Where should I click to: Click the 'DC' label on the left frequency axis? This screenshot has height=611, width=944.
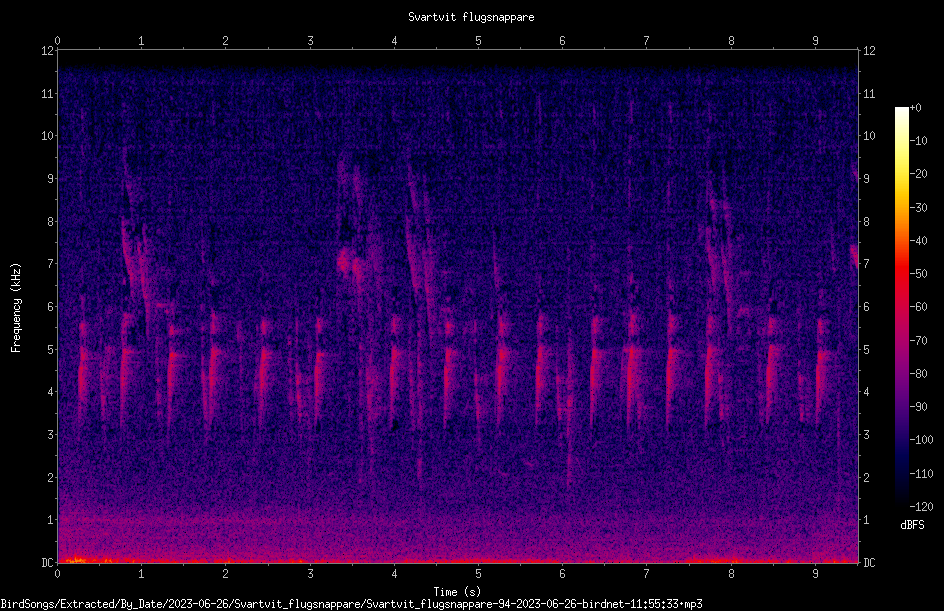pos(47,562)
